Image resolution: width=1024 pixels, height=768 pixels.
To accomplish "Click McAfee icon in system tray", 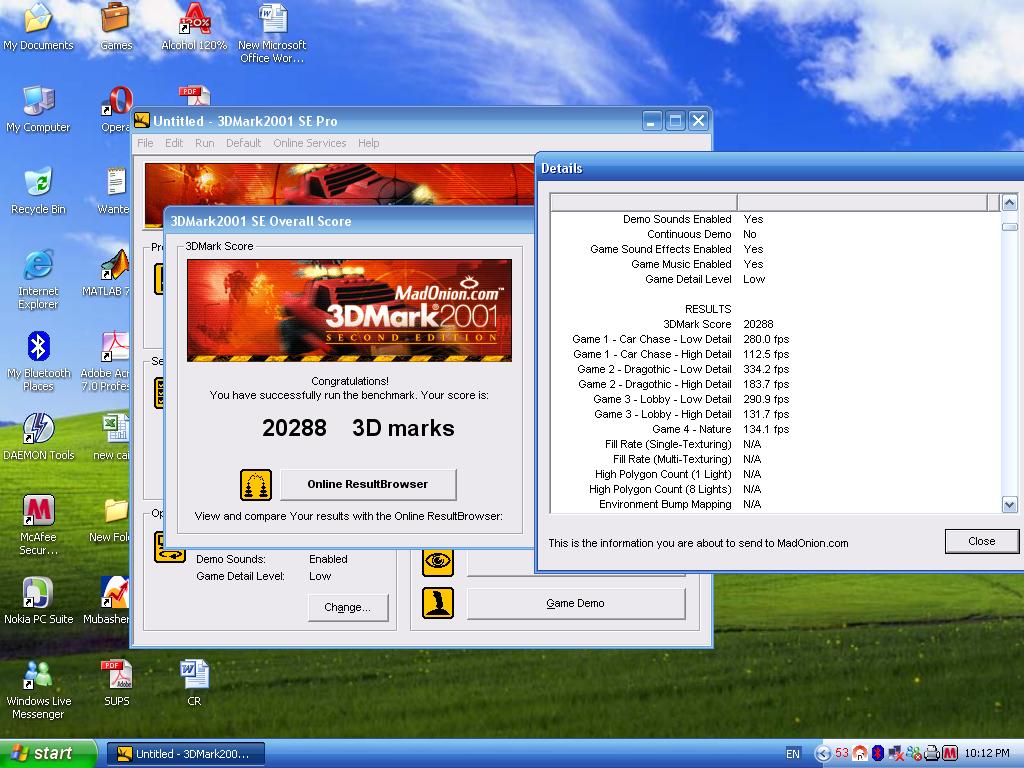I will click(950, 753).
